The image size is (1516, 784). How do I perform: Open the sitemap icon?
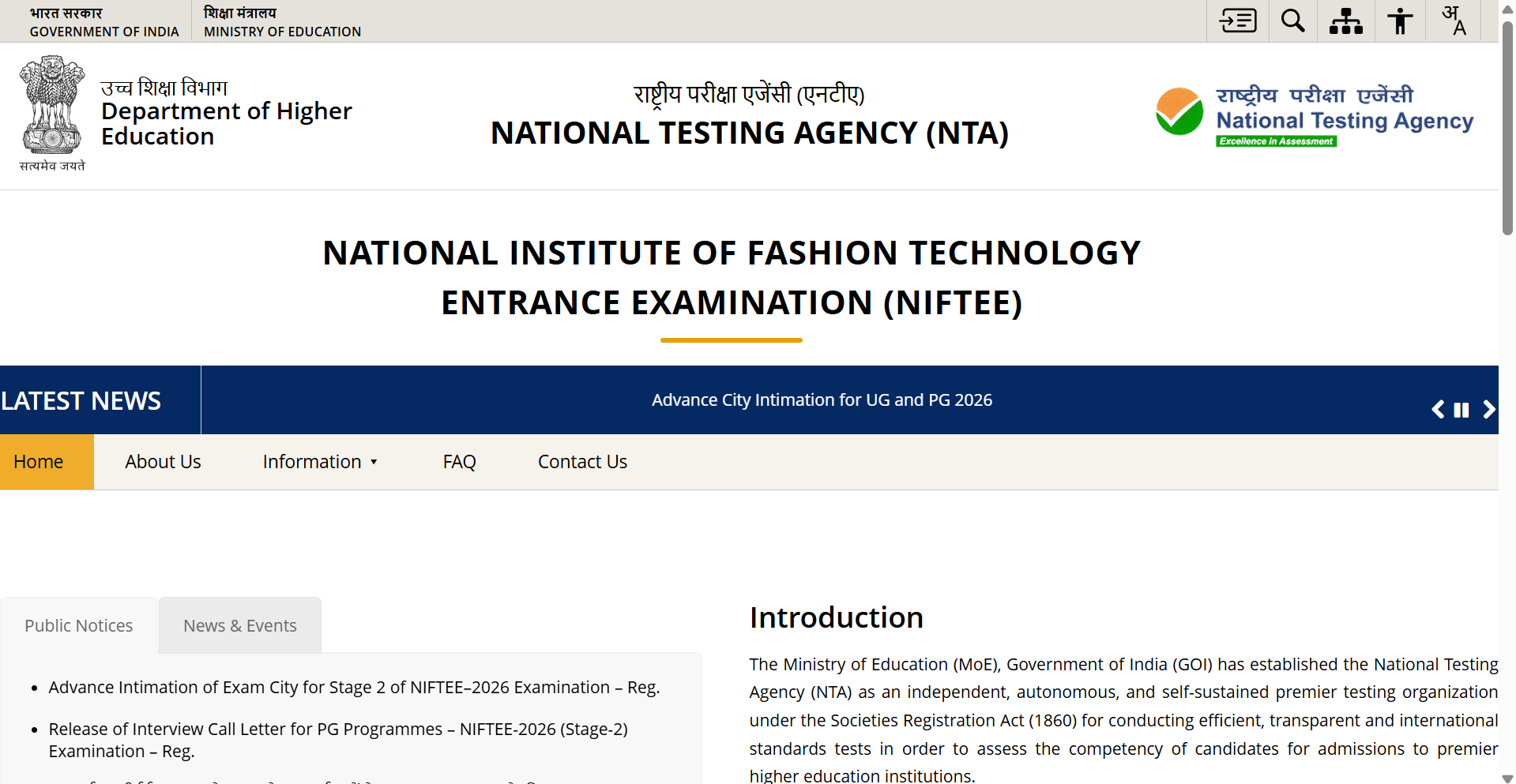[1345, 21]
